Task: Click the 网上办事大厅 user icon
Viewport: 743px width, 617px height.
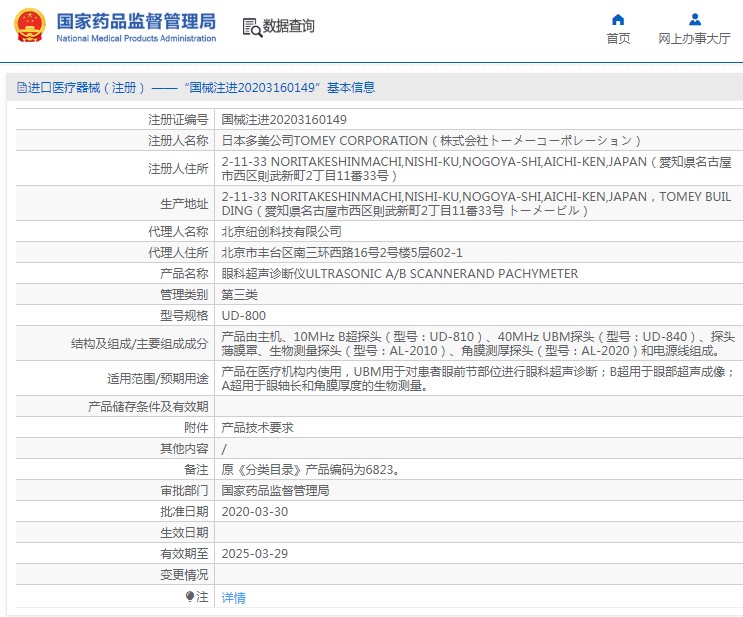Action: [695, 19]
